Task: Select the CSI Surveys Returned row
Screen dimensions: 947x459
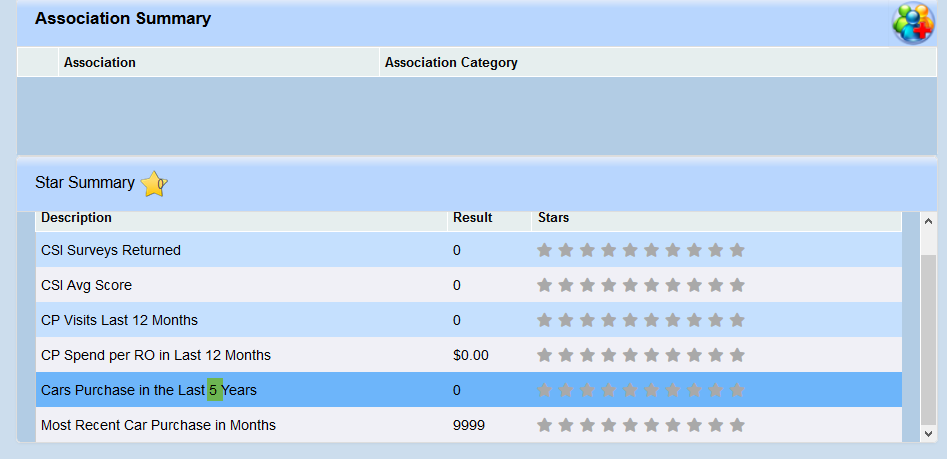Action: (111, 250)
